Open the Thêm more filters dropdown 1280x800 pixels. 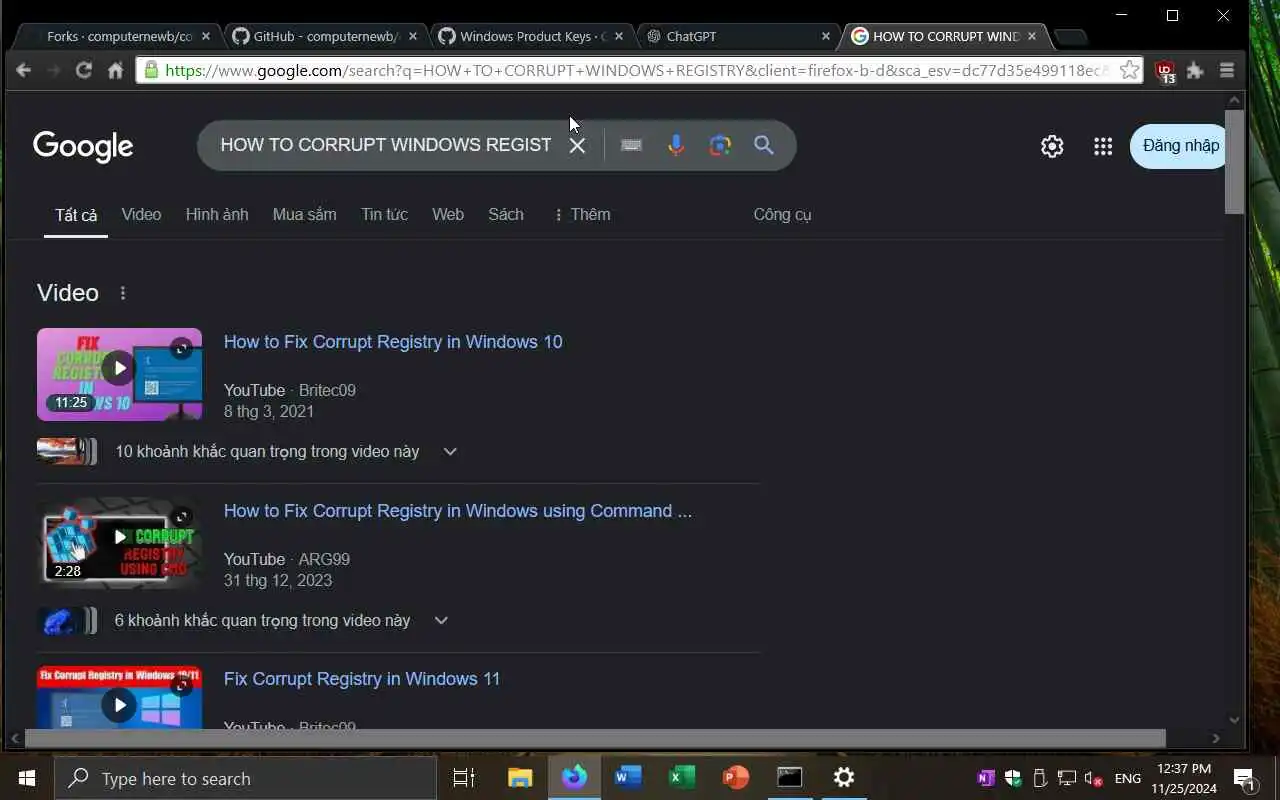pyautogui.click(x=581, y=214)
